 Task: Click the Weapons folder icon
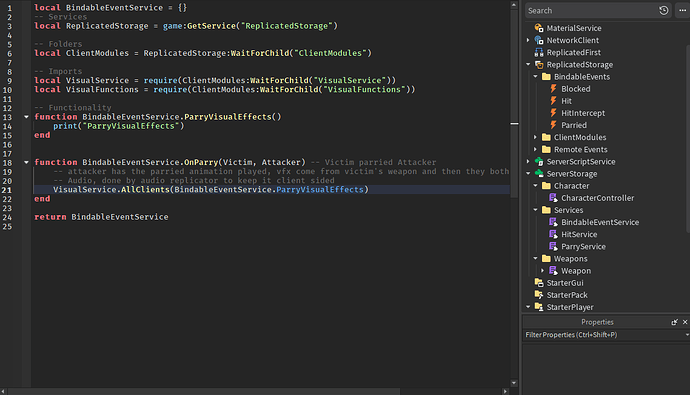point(546,259)
